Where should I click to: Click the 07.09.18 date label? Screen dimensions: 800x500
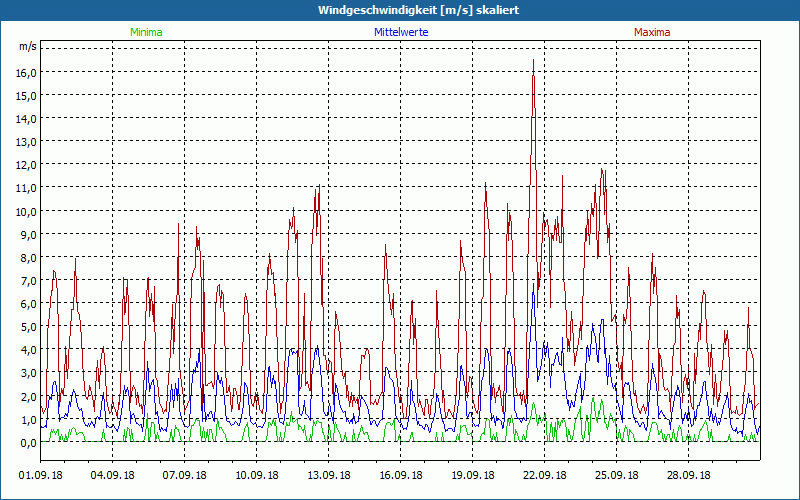(x=184, y=475)
